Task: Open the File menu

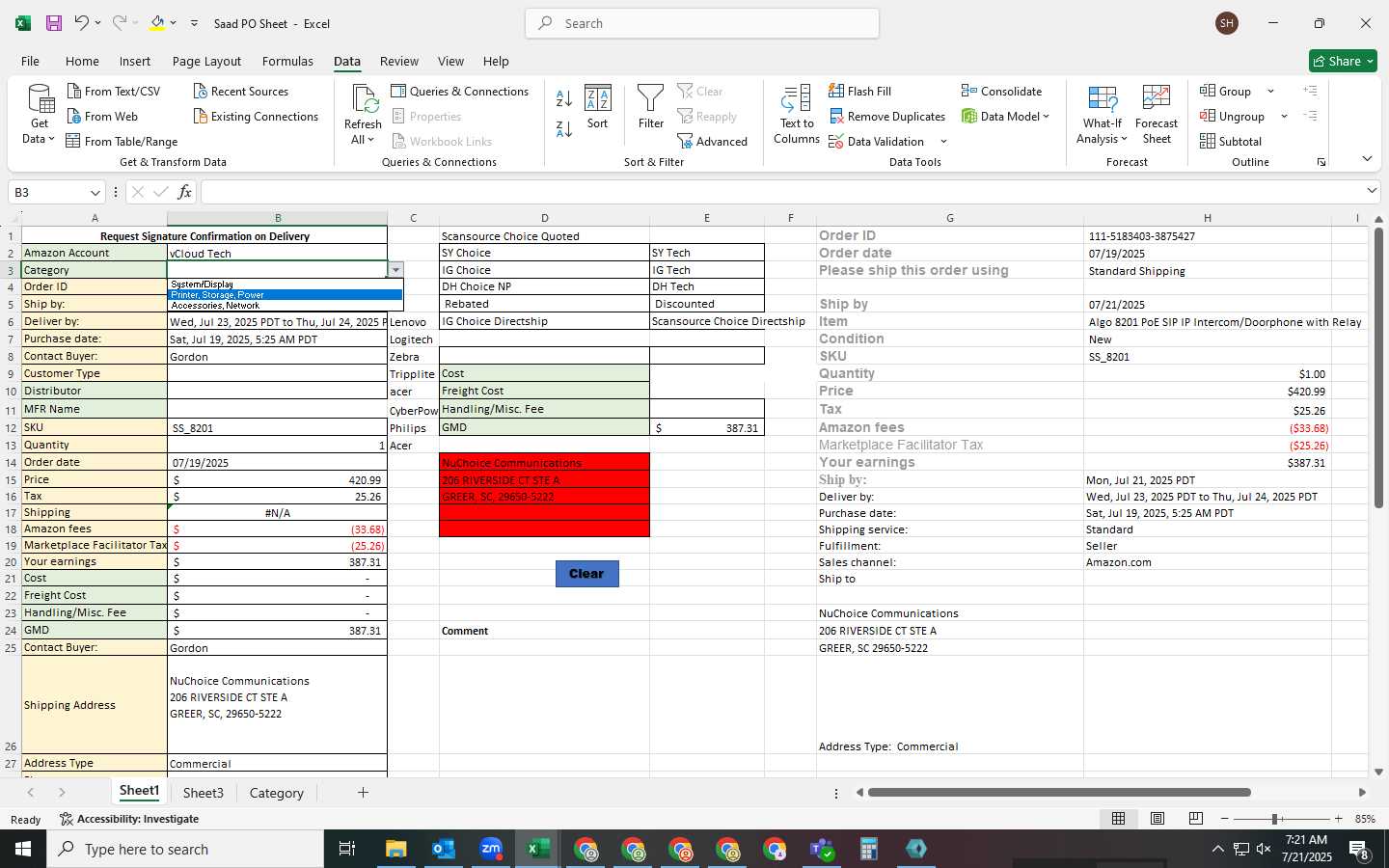Action: (x=30, y=61)
